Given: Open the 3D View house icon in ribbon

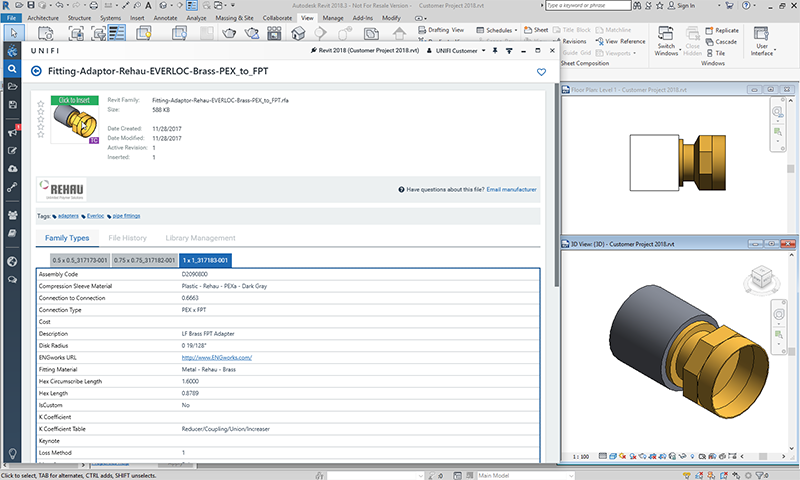Looking at the screenshot, I should (298, 34).
